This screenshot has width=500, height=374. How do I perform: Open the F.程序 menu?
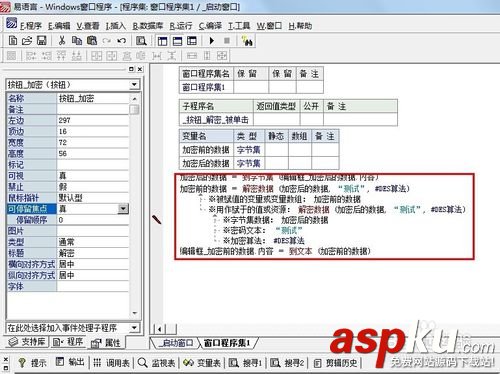tap(31, 26)
